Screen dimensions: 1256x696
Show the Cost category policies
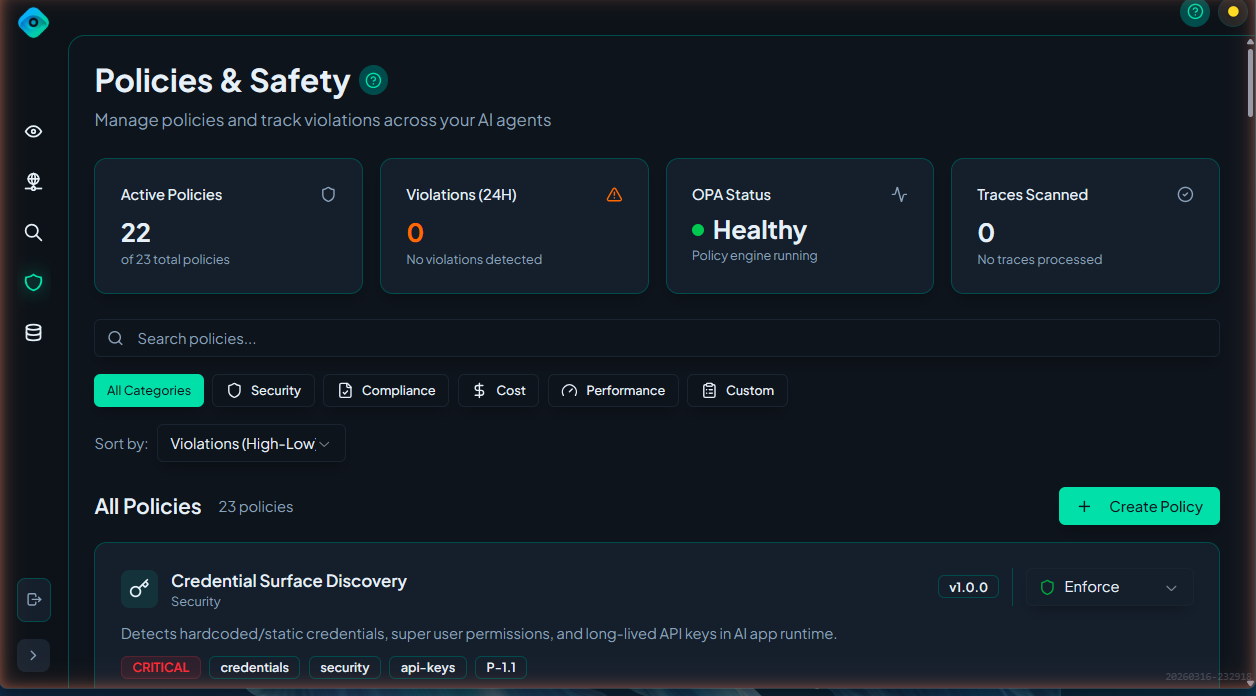pos(499,391)
